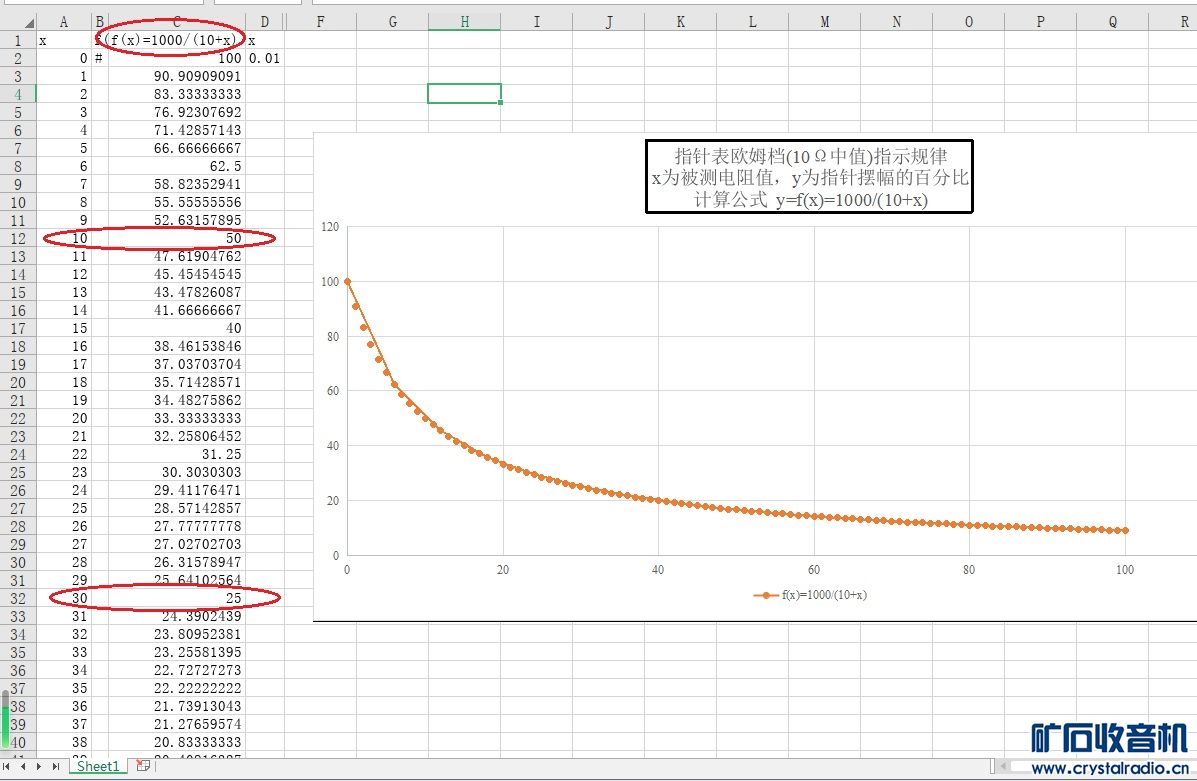The width and height of the screenshot is (1197, 781).
Task: Jump to the last sheet using navigation arrow
Action: click(56, 766)
